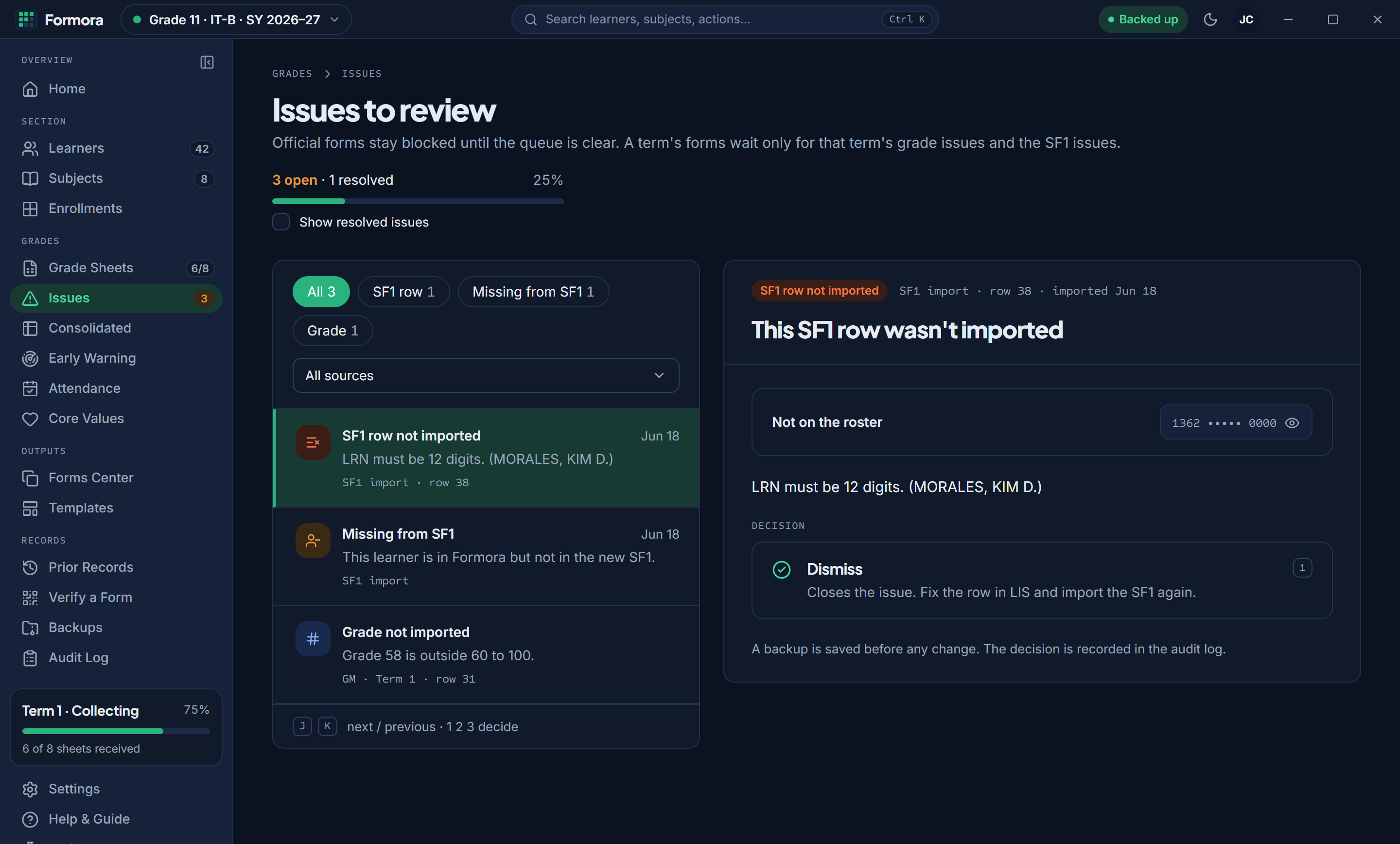This screenshot has height=844, width=1400.
Task: Filter by Missing from SF1 tab
Action: [x=533, y=292]
